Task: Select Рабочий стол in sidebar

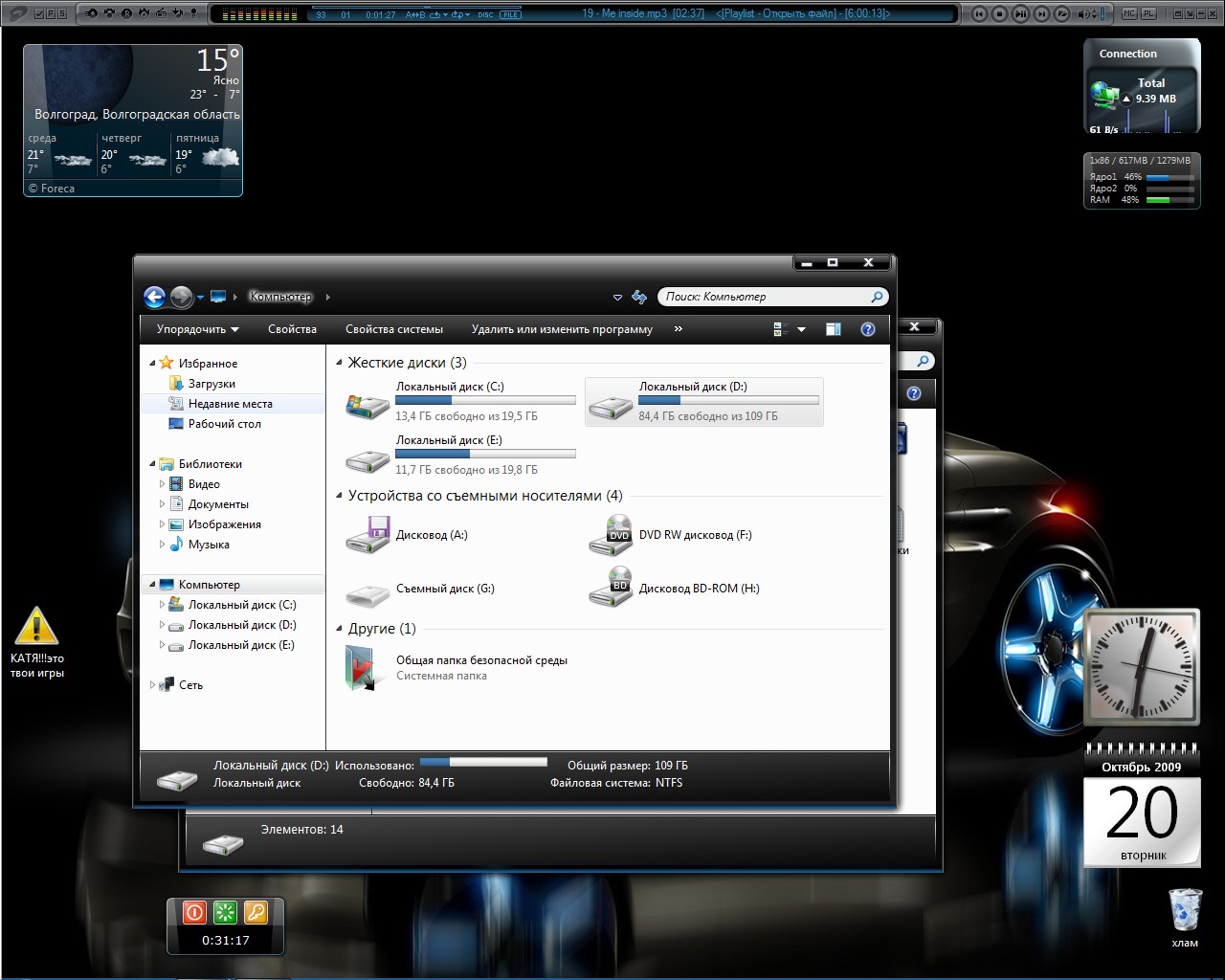Action: [x=224, y=424]
